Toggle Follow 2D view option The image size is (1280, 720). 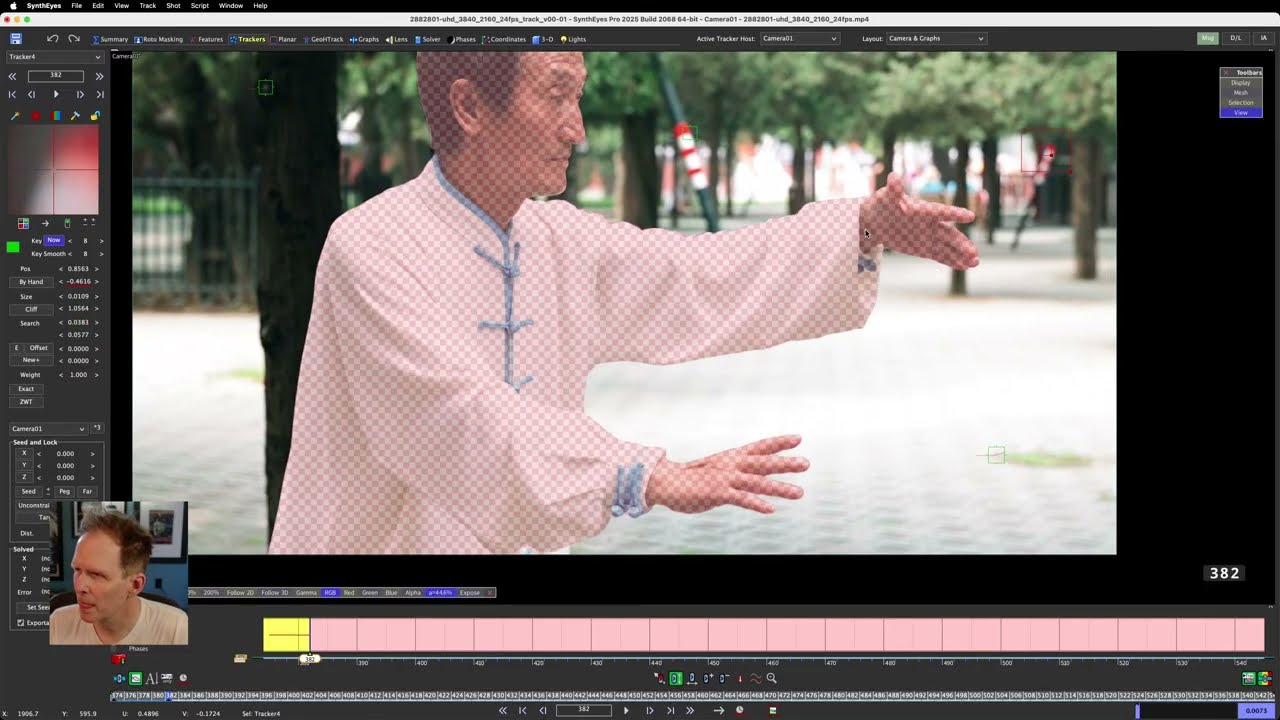point(240,593)
